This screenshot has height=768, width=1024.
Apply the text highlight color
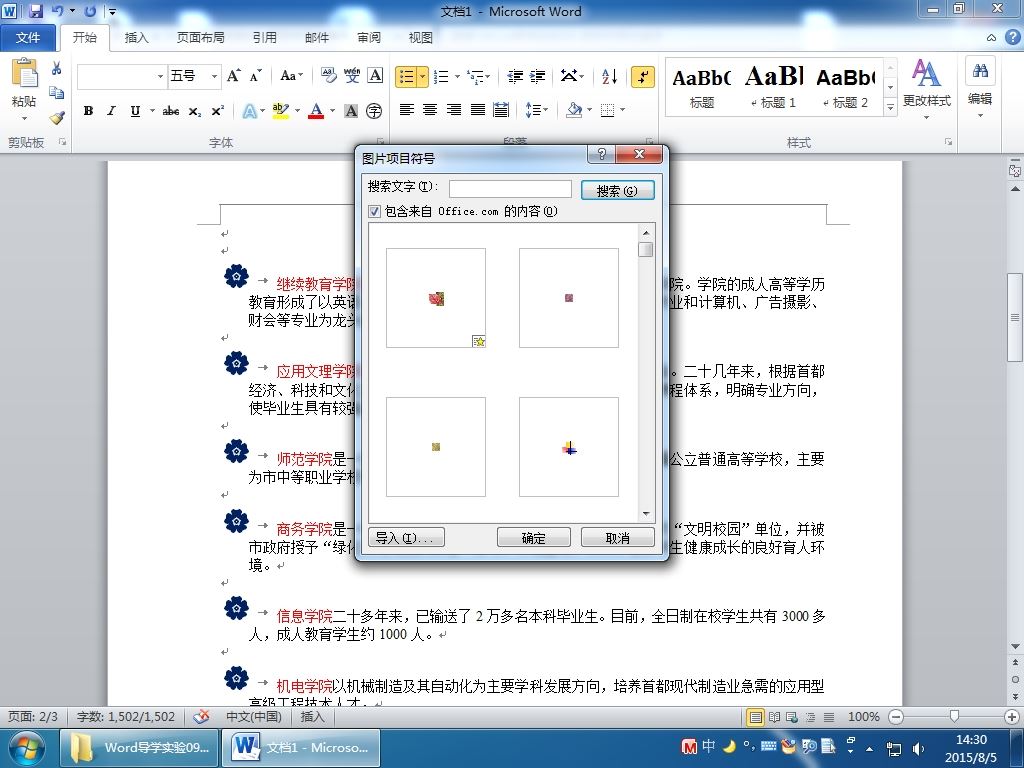coord(280,111)
